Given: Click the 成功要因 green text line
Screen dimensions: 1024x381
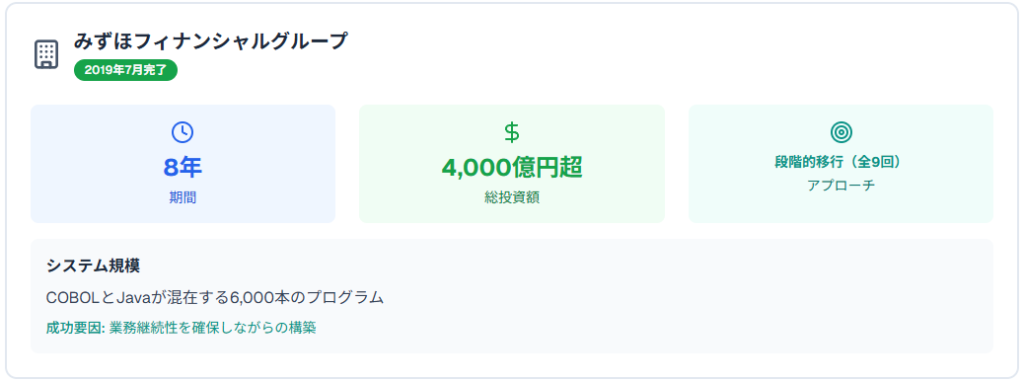Looking at the screenshot, I should click(x=182, y=327).
